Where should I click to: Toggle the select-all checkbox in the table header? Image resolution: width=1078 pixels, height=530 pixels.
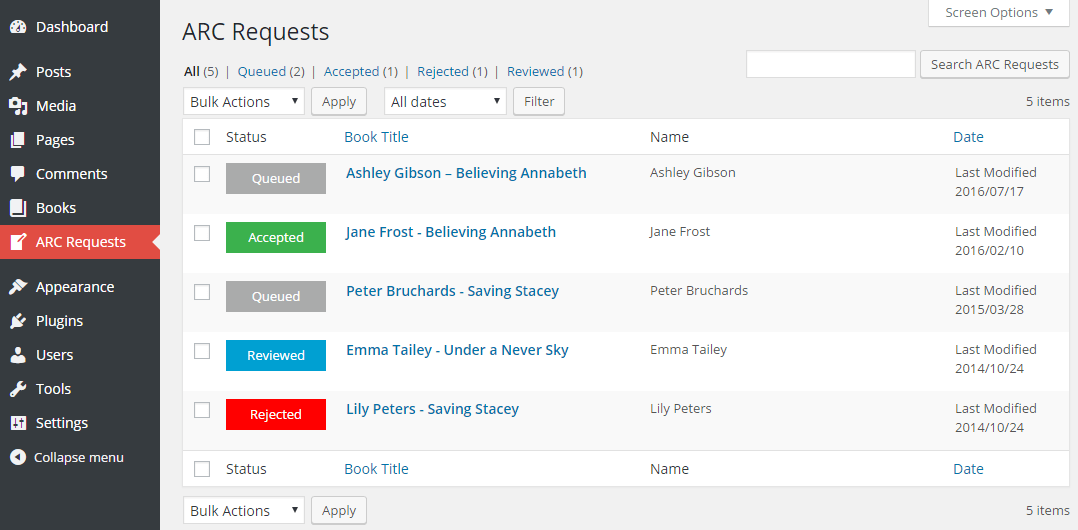coord(202,137)
